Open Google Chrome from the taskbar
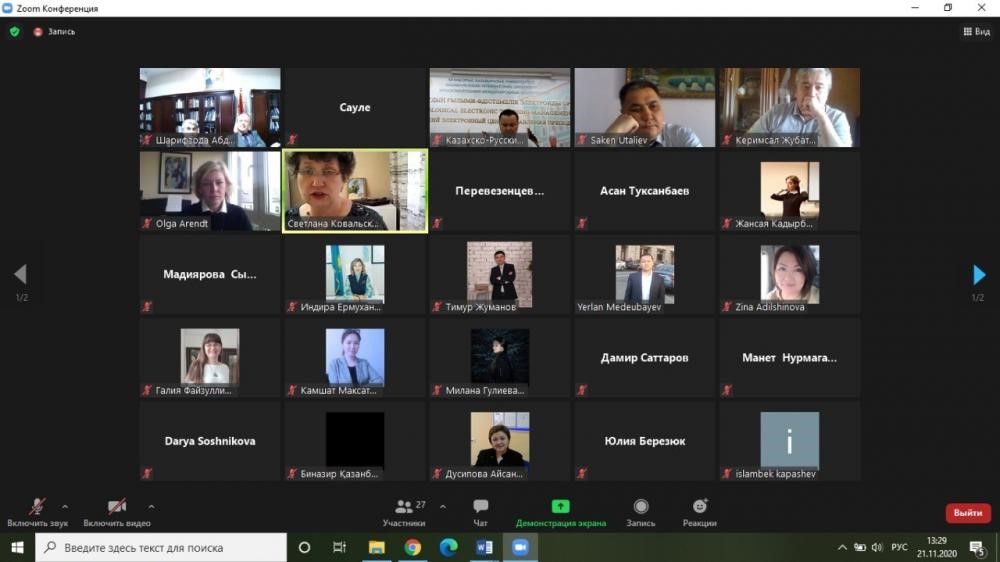This screenshot has height=562, width=1000. [412, 547]
